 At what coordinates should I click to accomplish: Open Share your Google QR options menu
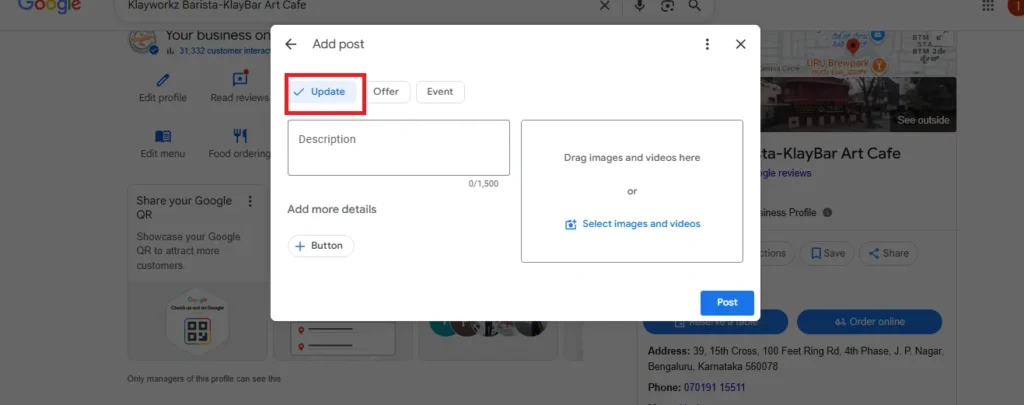(x=251, y=201)
